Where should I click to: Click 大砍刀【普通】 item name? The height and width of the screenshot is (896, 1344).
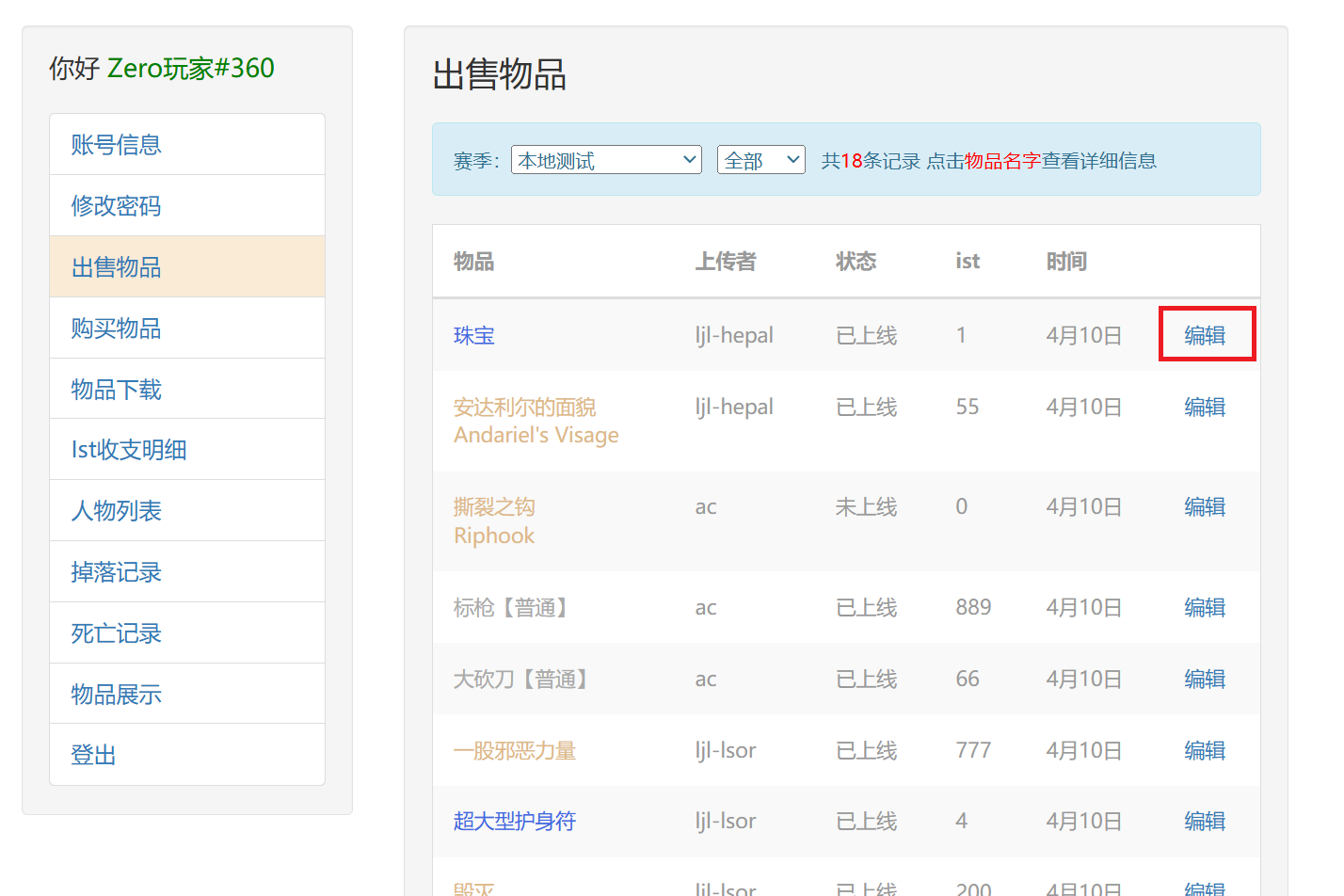pos(523,680)
